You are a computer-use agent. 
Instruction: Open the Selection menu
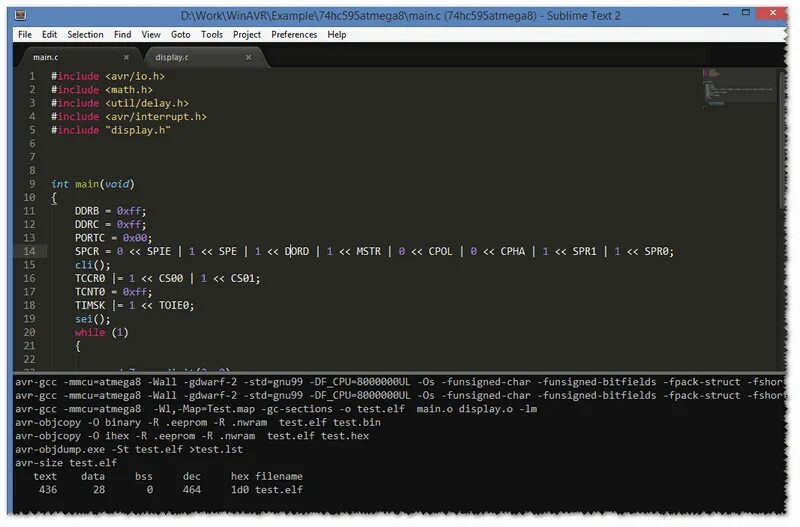pos(85,34)
